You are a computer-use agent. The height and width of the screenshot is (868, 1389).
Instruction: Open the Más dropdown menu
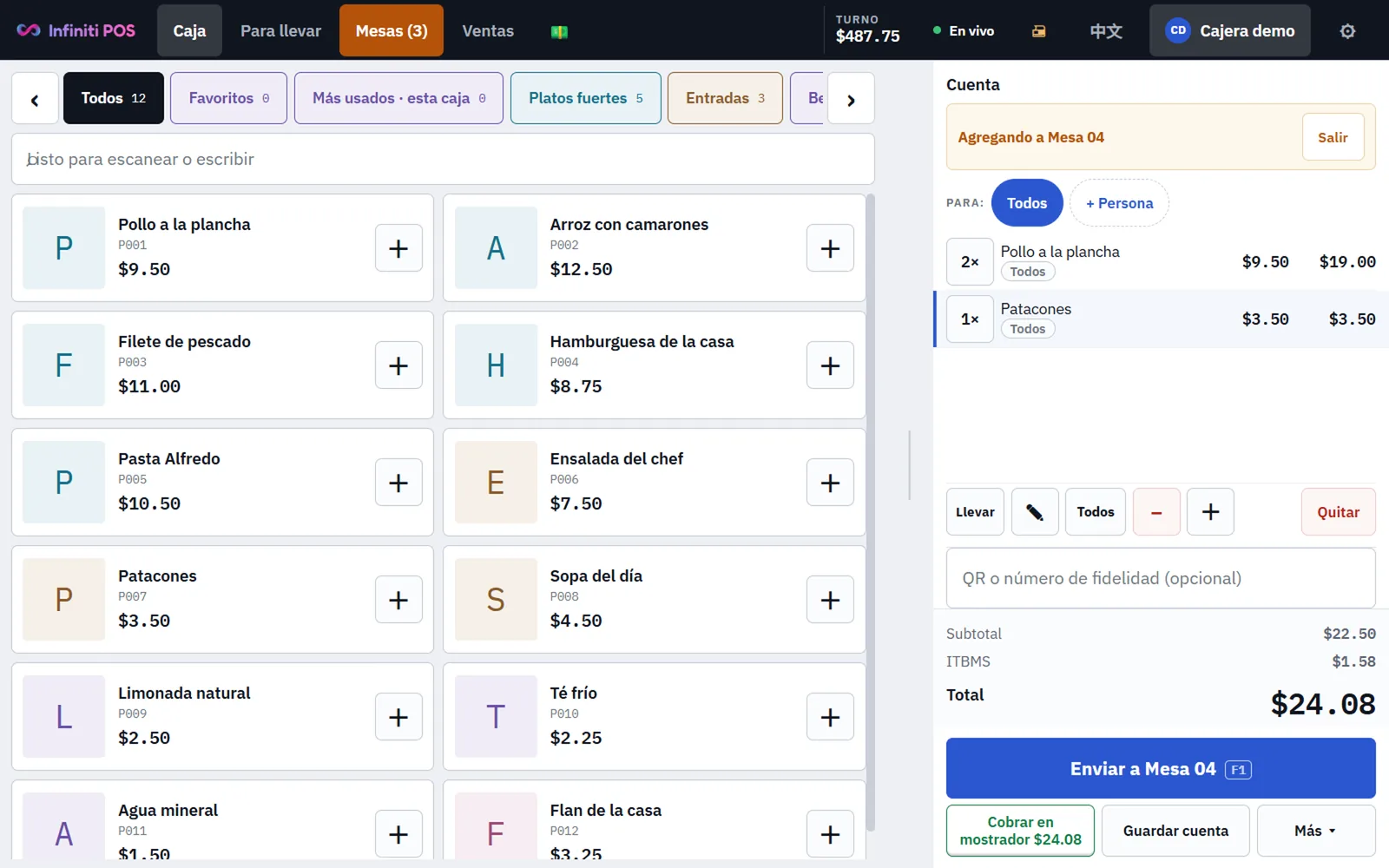point(1316,831)
